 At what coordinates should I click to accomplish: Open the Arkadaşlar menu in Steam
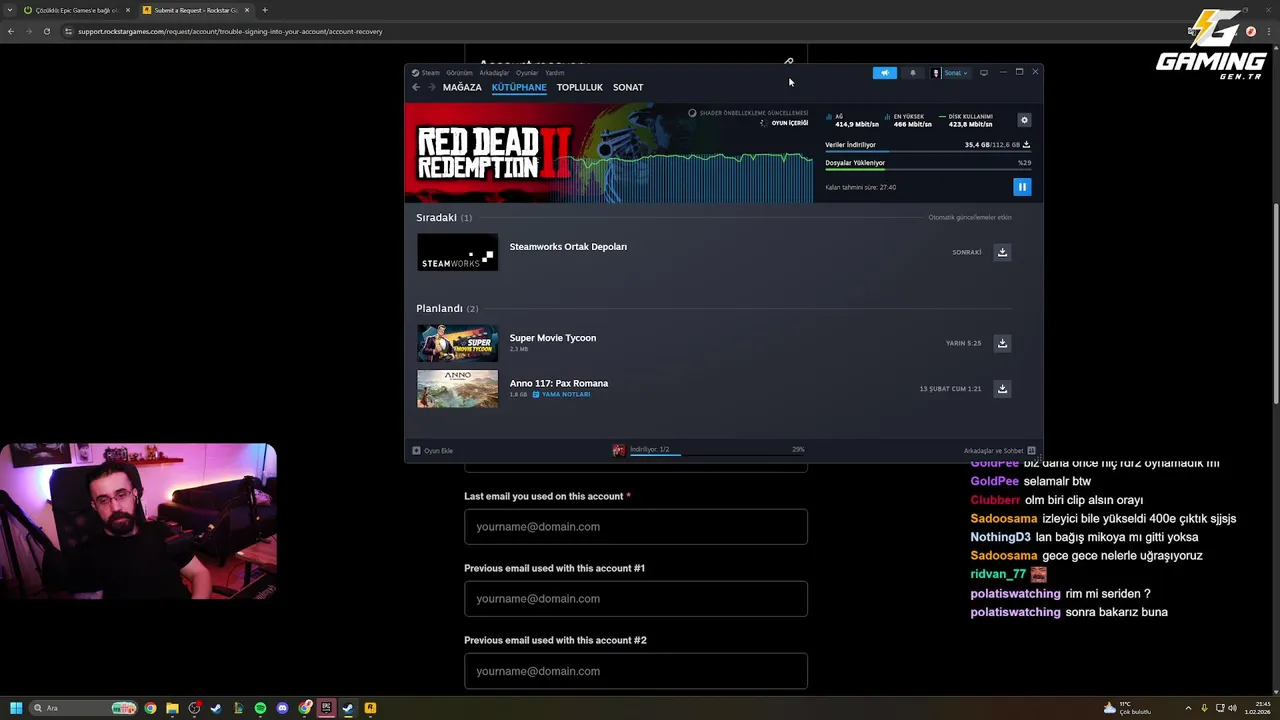494,73
